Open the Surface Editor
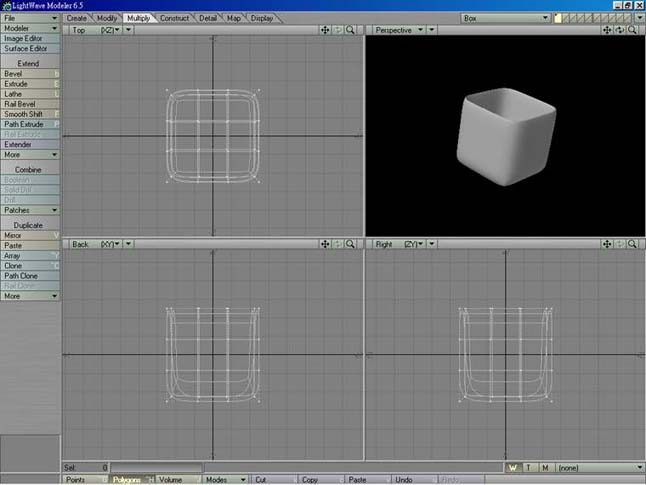 click(30, 48)
